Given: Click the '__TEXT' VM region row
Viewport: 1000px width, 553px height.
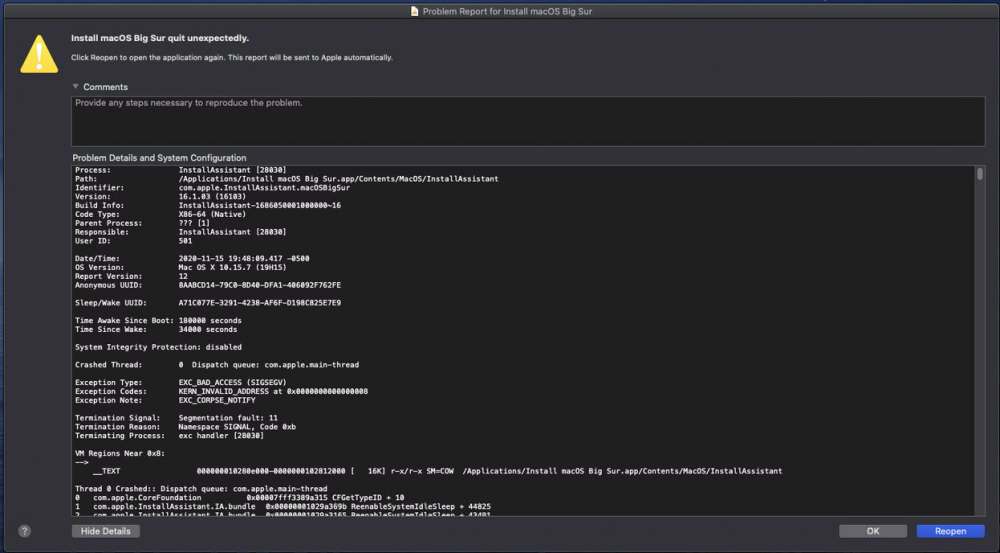Looking at the screenshot, I should [438, 471].
